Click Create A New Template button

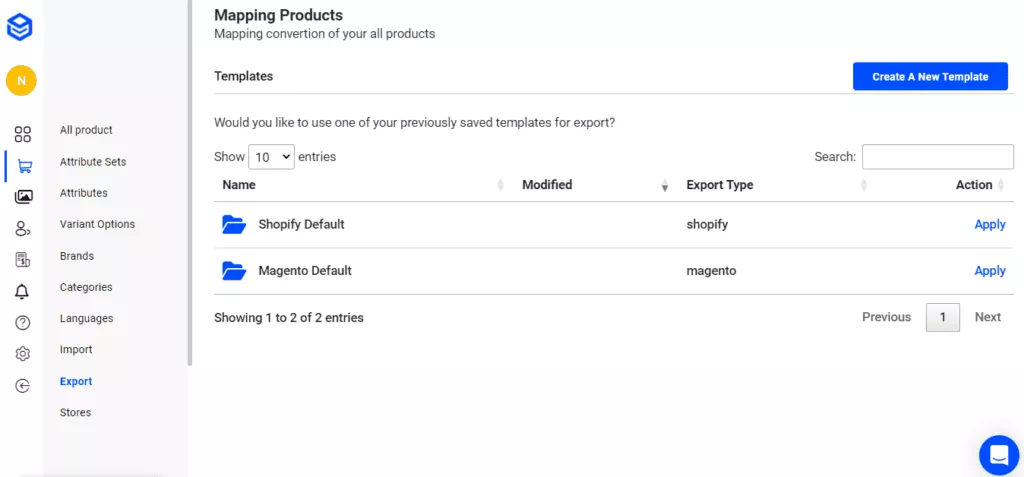tap(930, 77)
